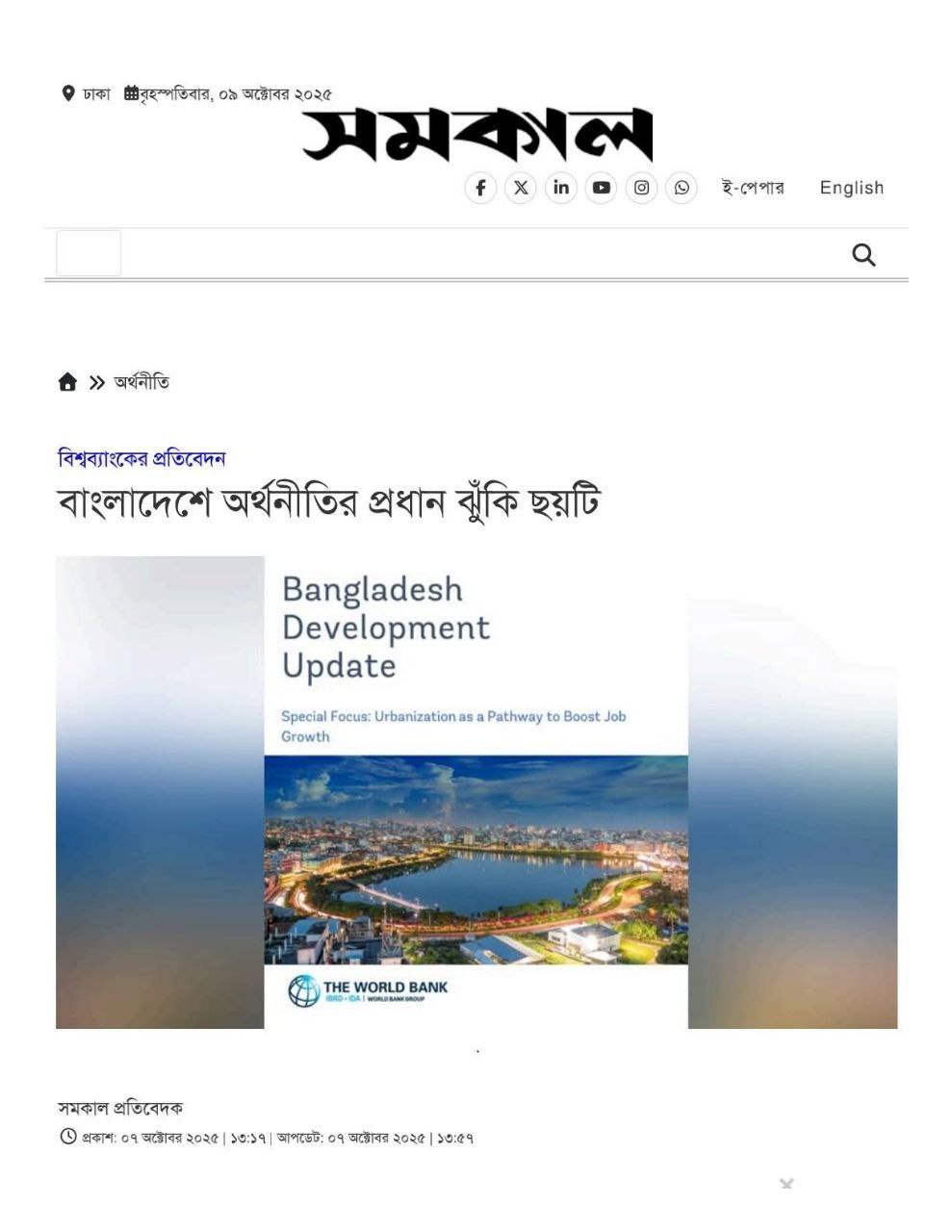
Task: Open the YouTube social icon
Action: click(602, 188)
